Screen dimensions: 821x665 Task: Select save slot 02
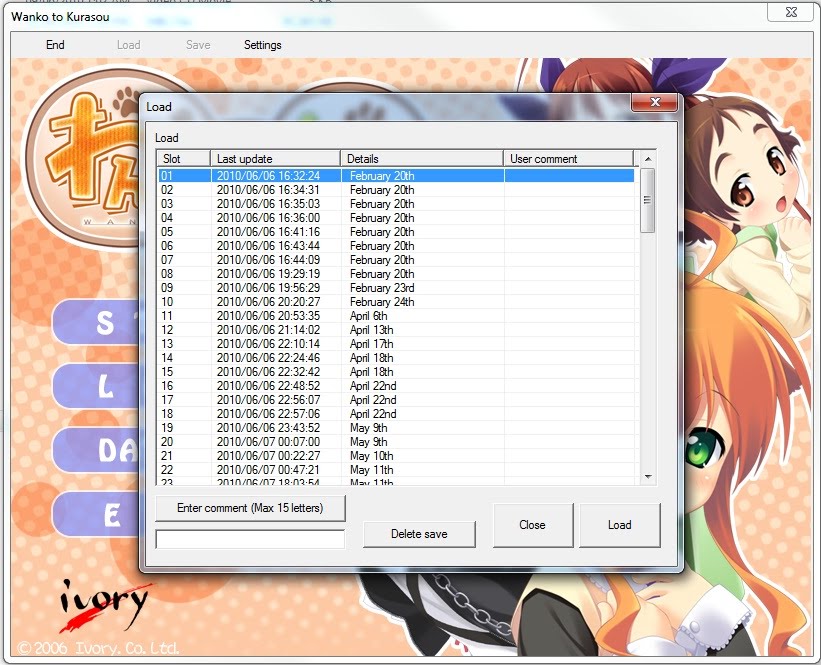396,190
